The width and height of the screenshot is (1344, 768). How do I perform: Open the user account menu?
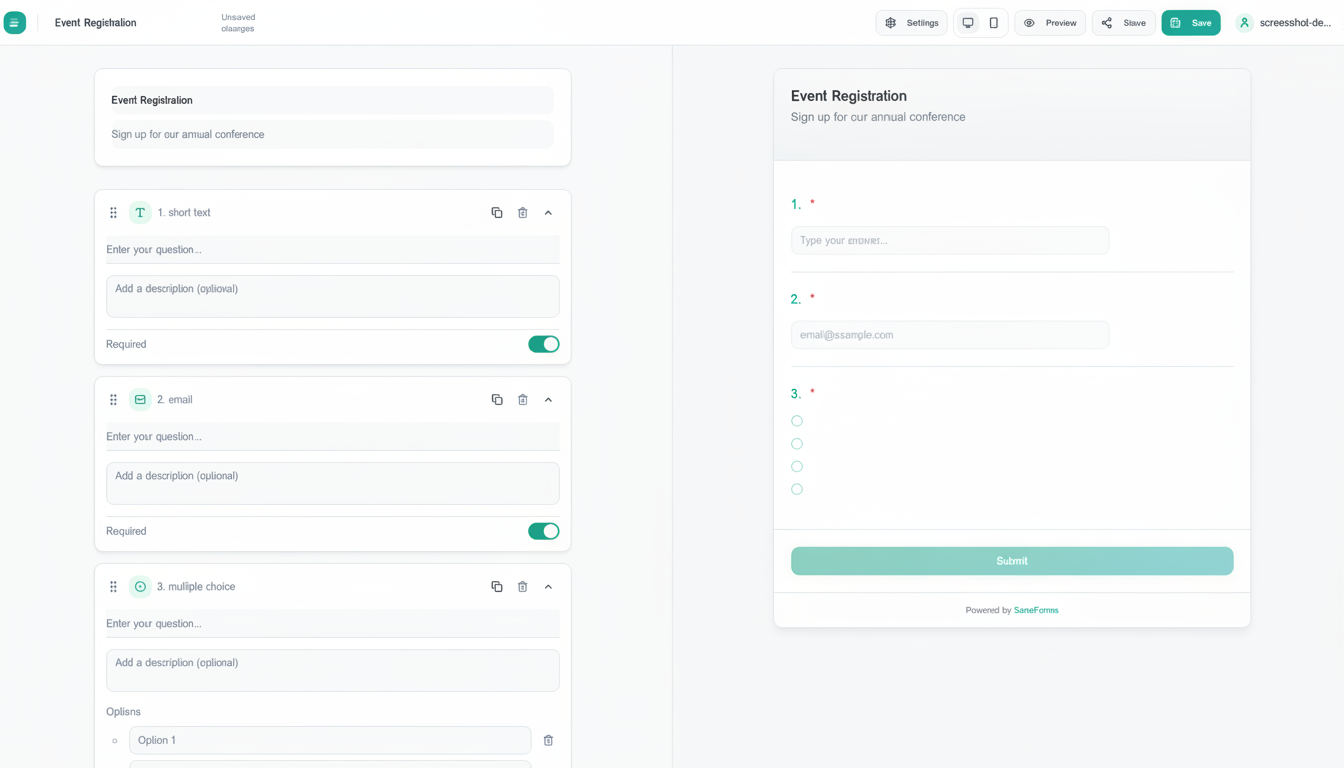[x=1285, y=23]
